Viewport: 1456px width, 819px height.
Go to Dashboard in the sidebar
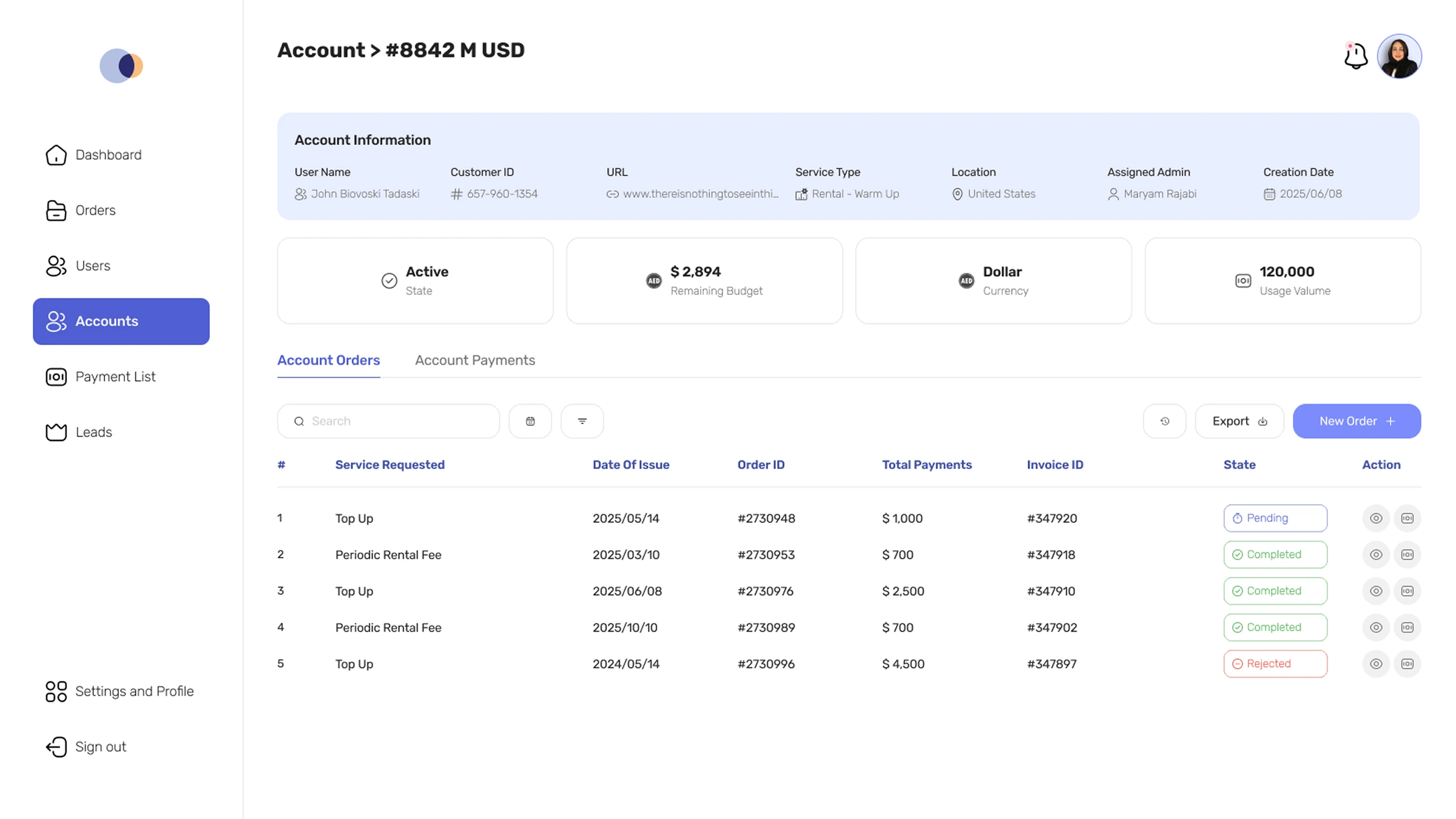[x=93, y=155]
